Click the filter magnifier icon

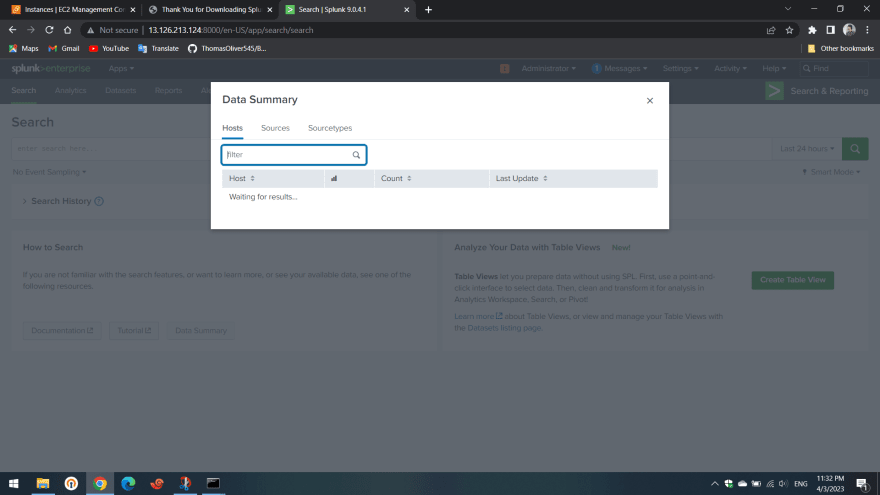click(356, 155)
